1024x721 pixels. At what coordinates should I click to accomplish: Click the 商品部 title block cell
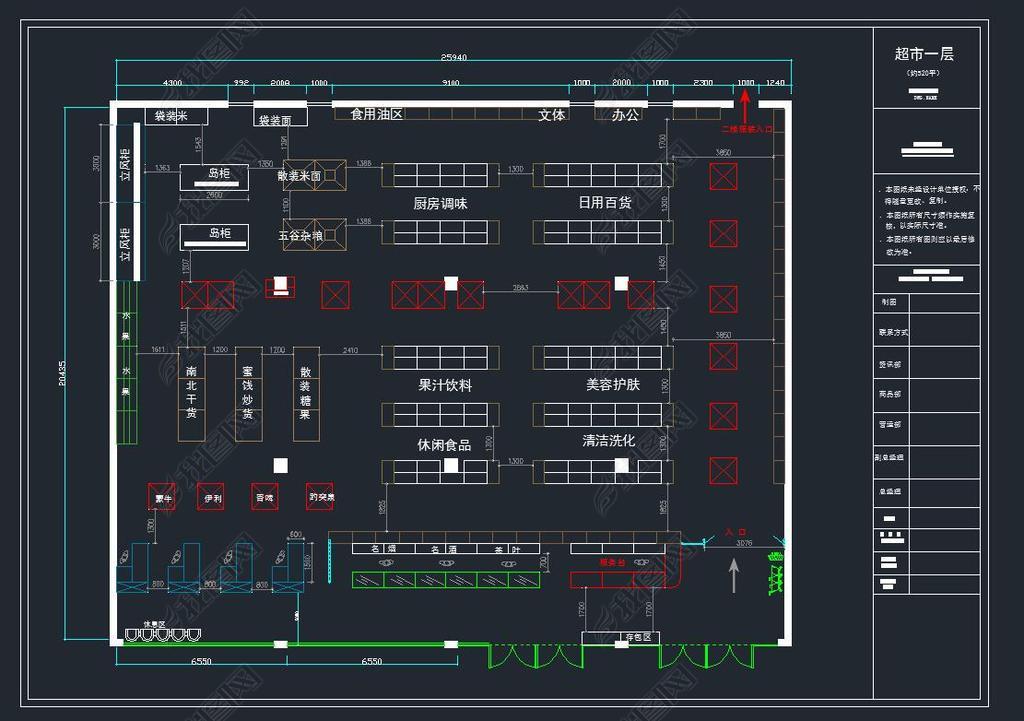click(889, 394)
